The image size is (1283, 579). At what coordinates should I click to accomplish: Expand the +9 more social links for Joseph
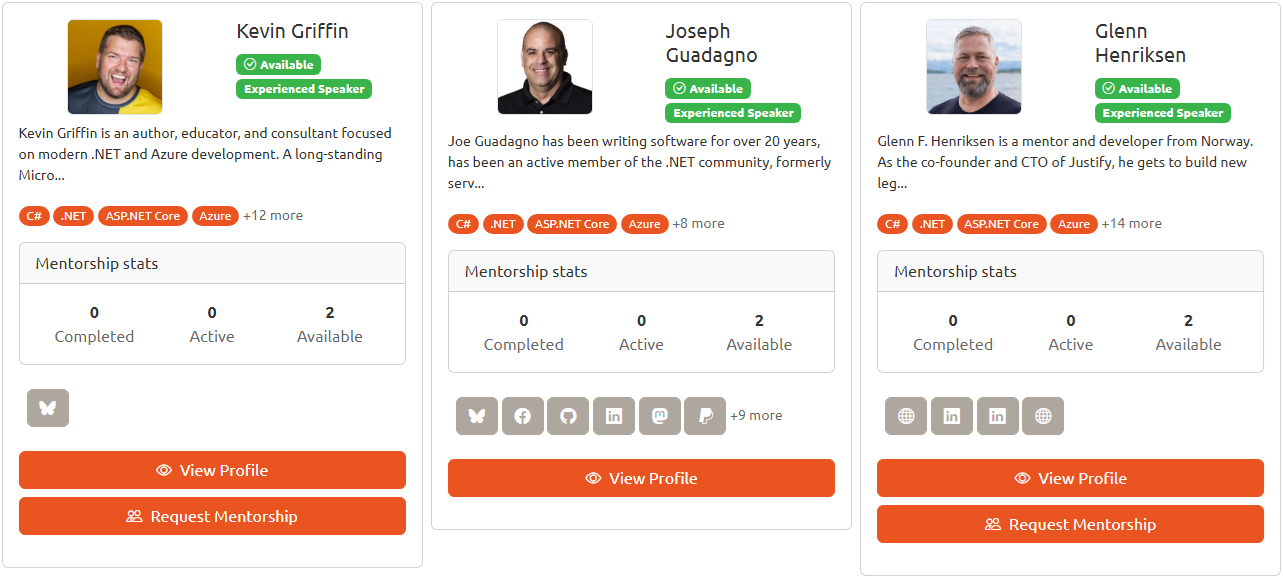pyautogui.click(x=756, y=415)
